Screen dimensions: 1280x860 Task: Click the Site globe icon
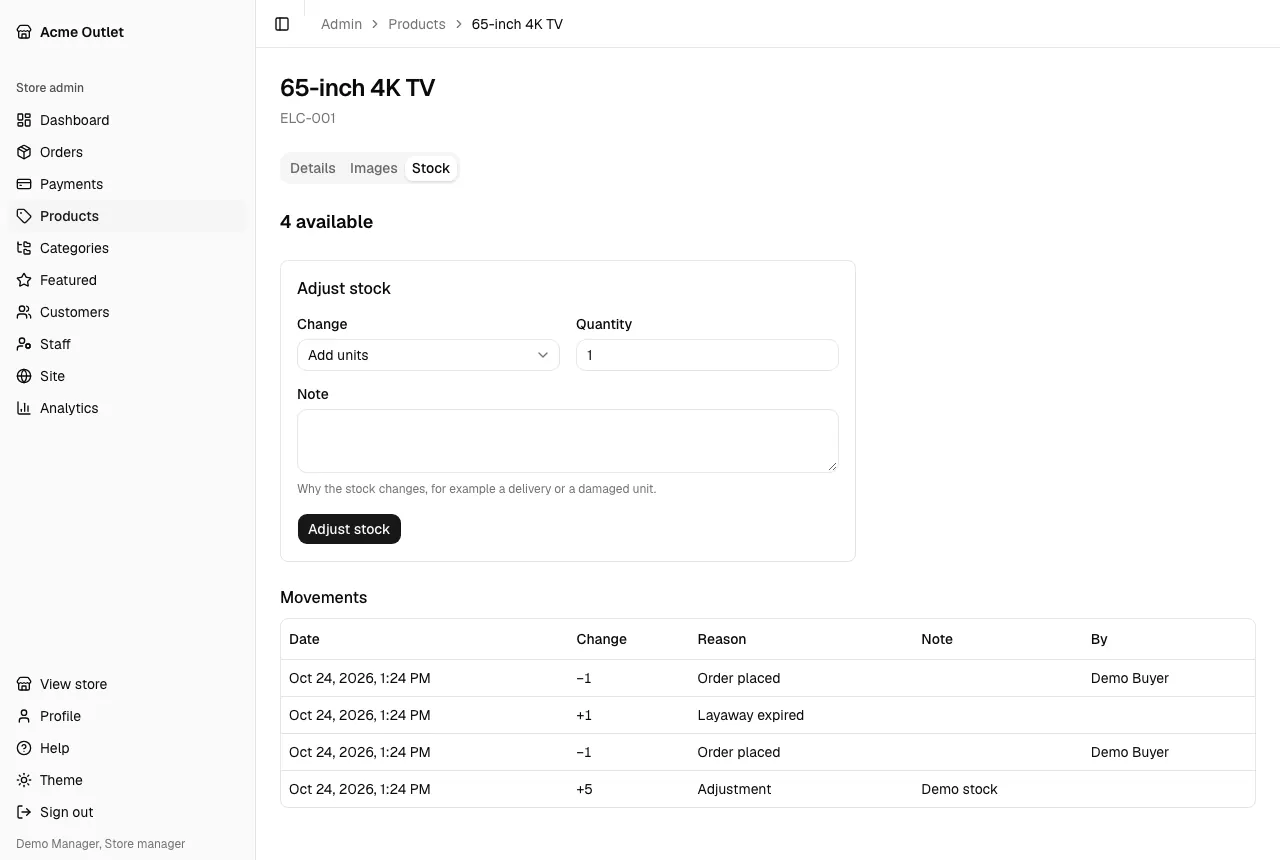point(24,376)
